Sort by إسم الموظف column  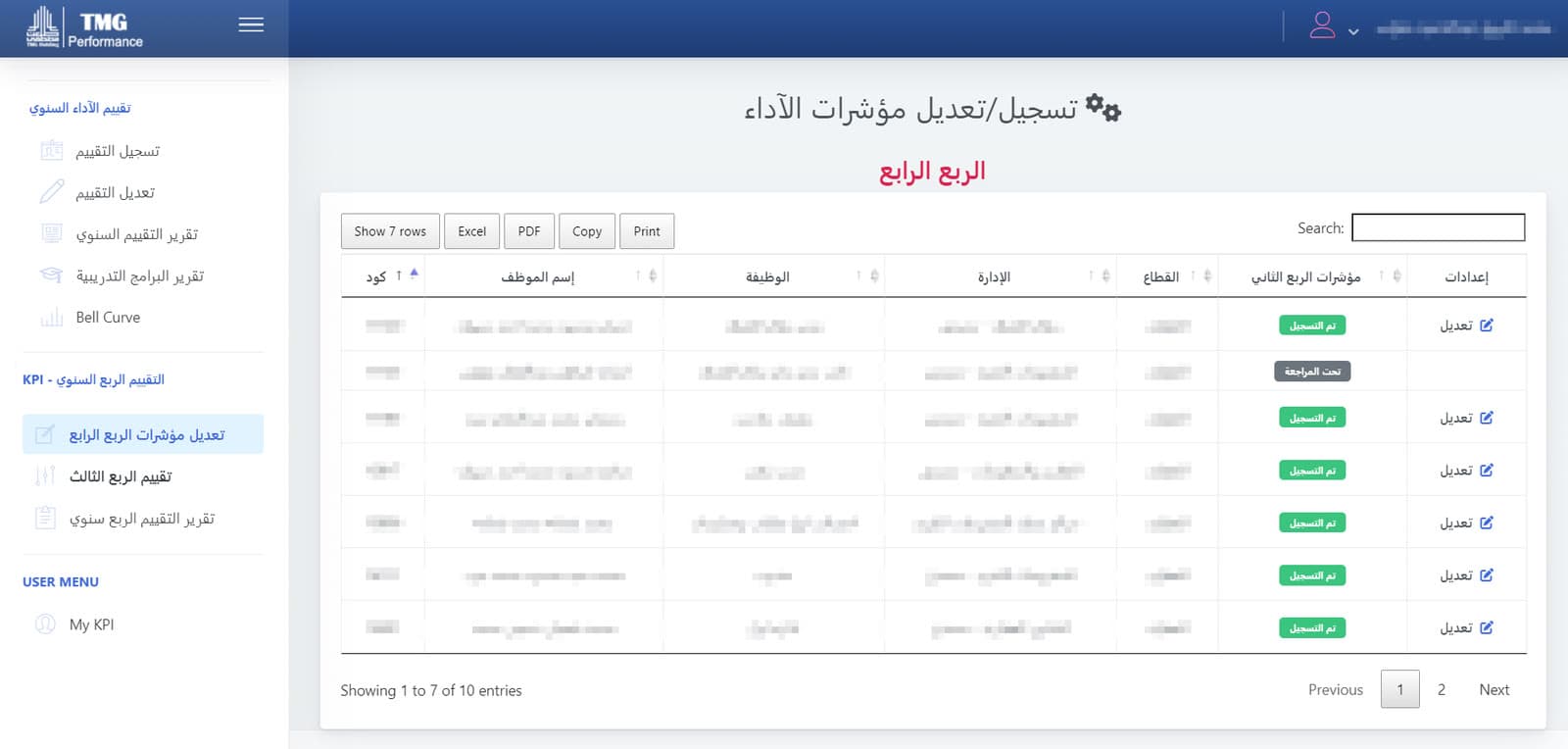pyautogui.click(x=544, y=276)
